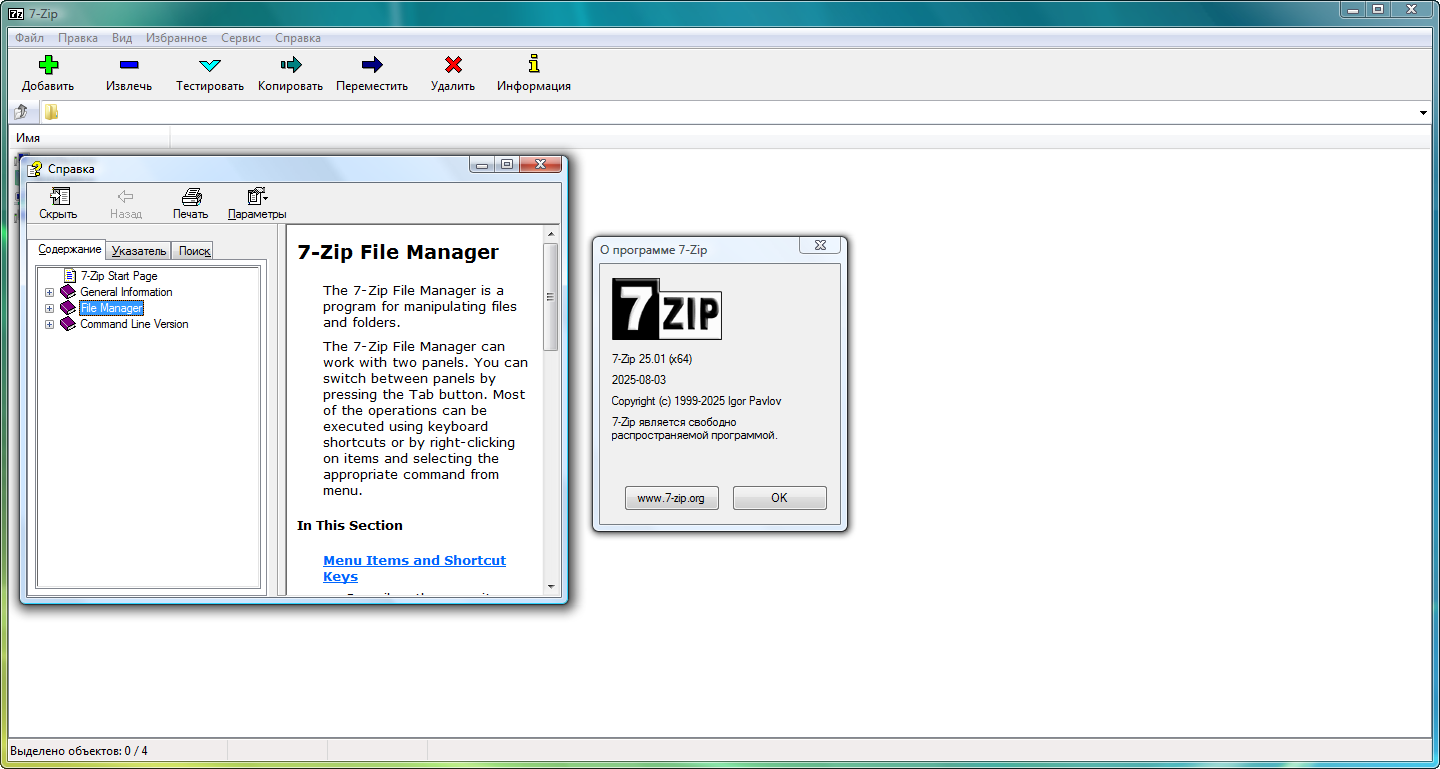1440x769 pixels.
Task: Open the Справка menu in menu bar
Action: [298, 38]
